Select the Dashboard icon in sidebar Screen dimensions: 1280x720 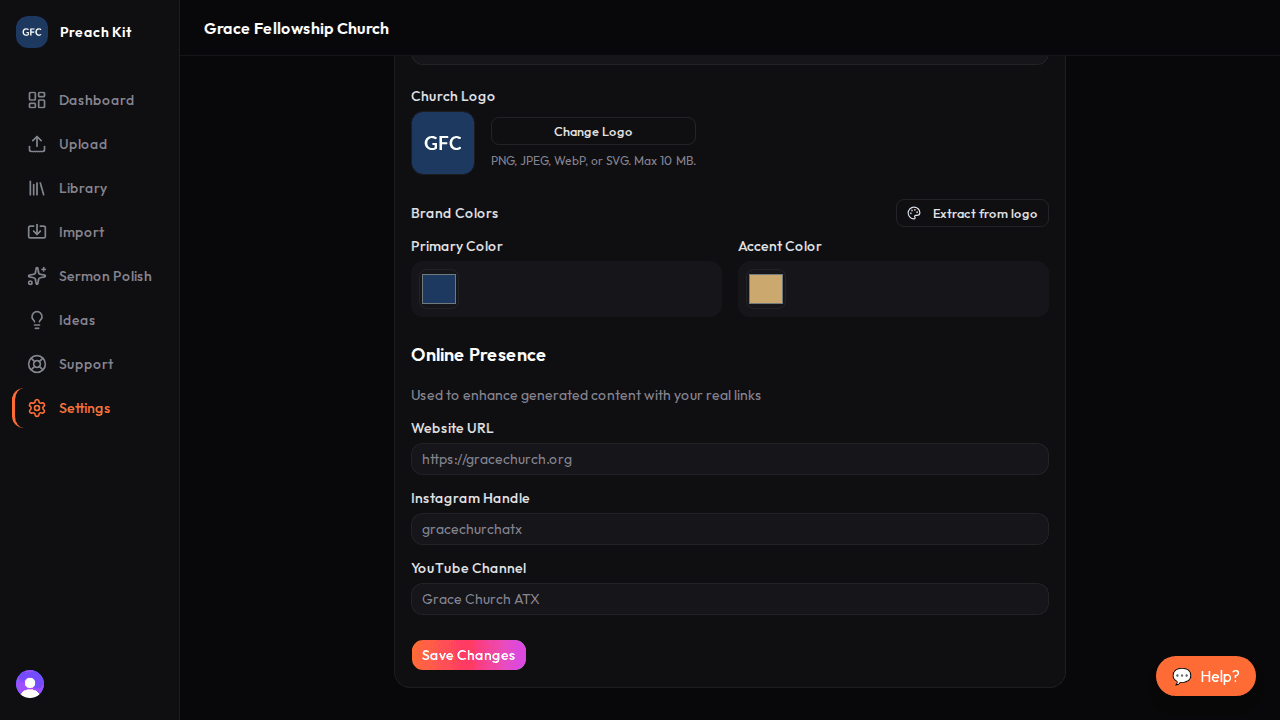point(37,100)
